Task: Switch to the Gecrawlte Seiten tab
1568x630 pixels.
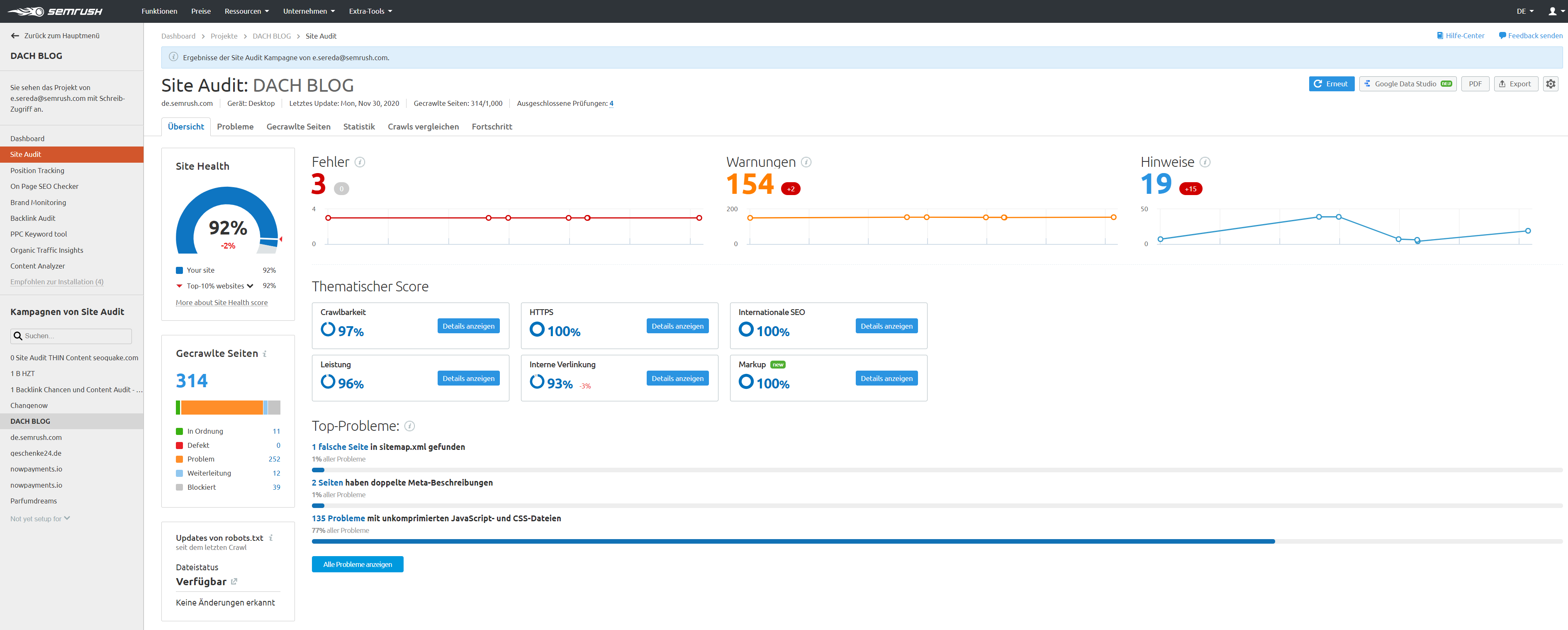Action: coord(298,127)
